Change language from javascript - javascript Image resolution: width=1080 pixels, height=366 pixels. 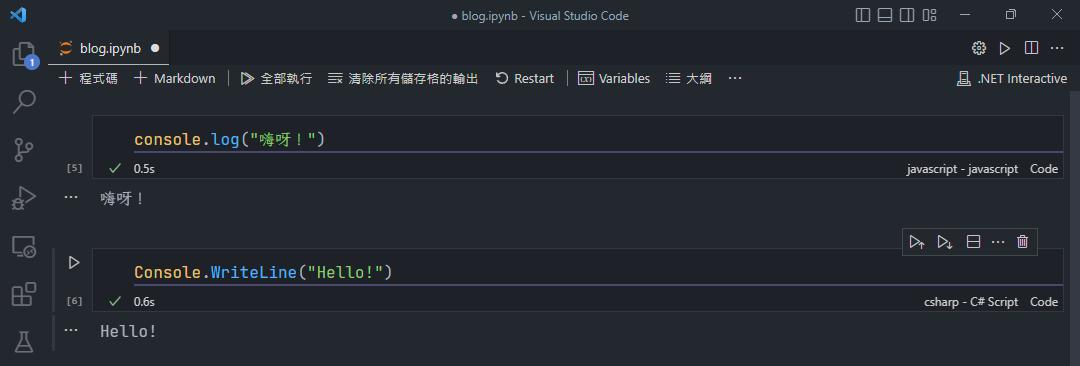tap(962, 169)
